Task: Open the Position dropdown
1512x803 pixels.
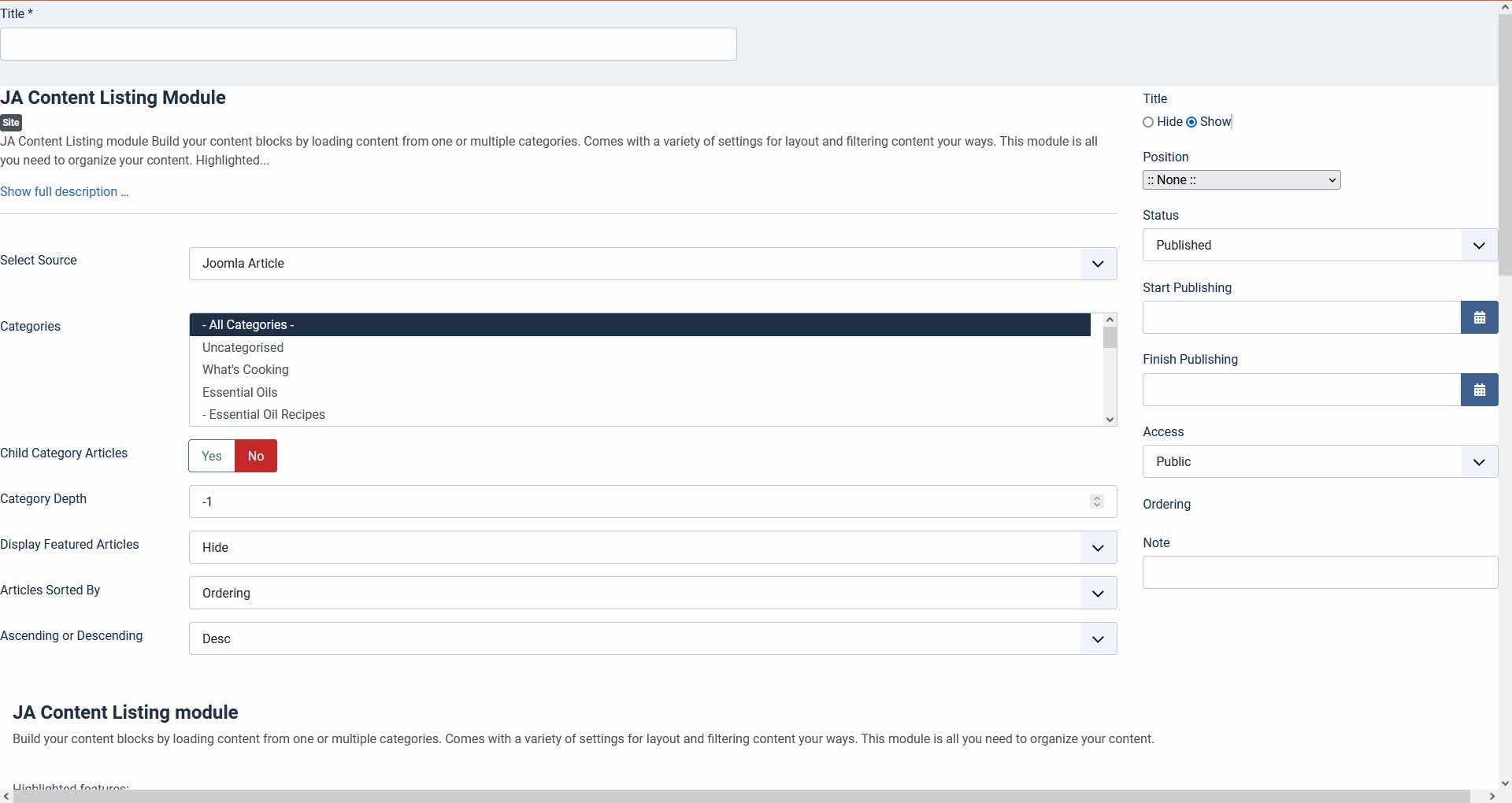Action: [x=1241, y=180]
